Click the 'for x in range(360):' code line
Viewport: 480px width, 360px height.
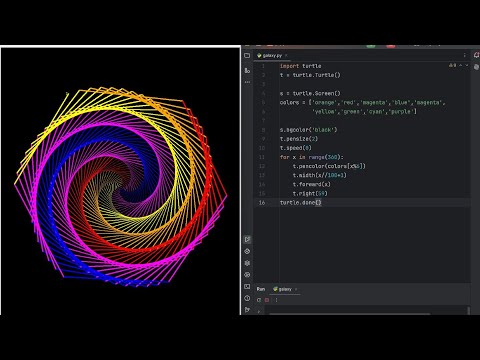(x=312, y=157)
